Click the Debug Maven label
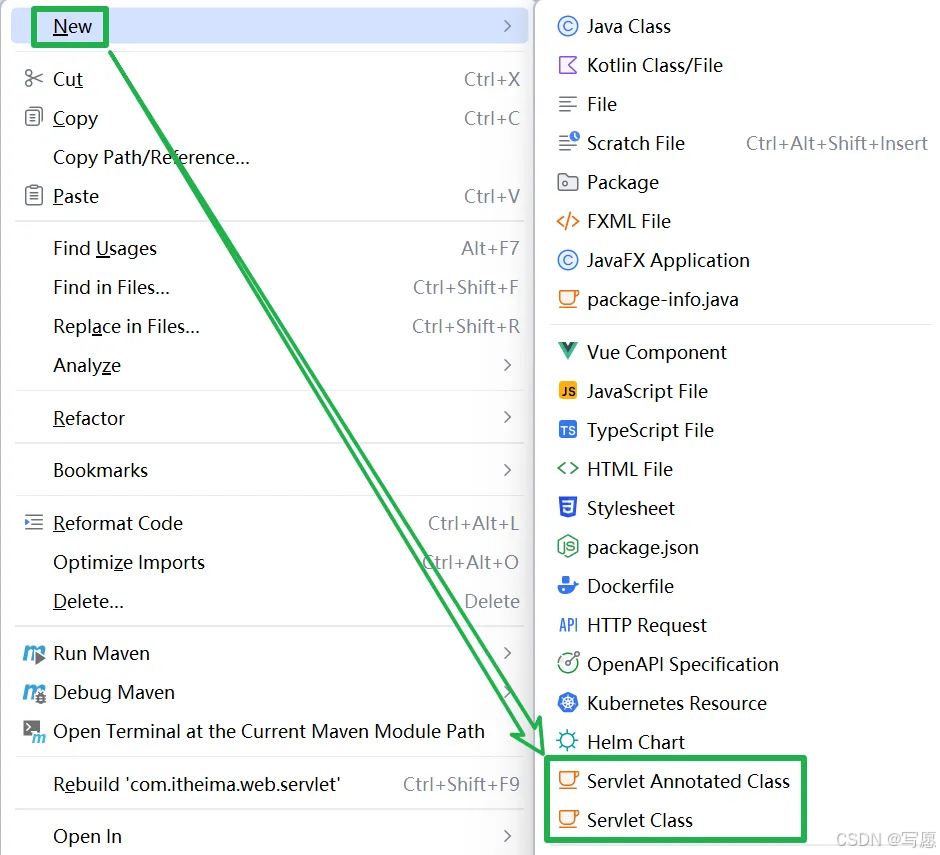 (x=114, y=693)
